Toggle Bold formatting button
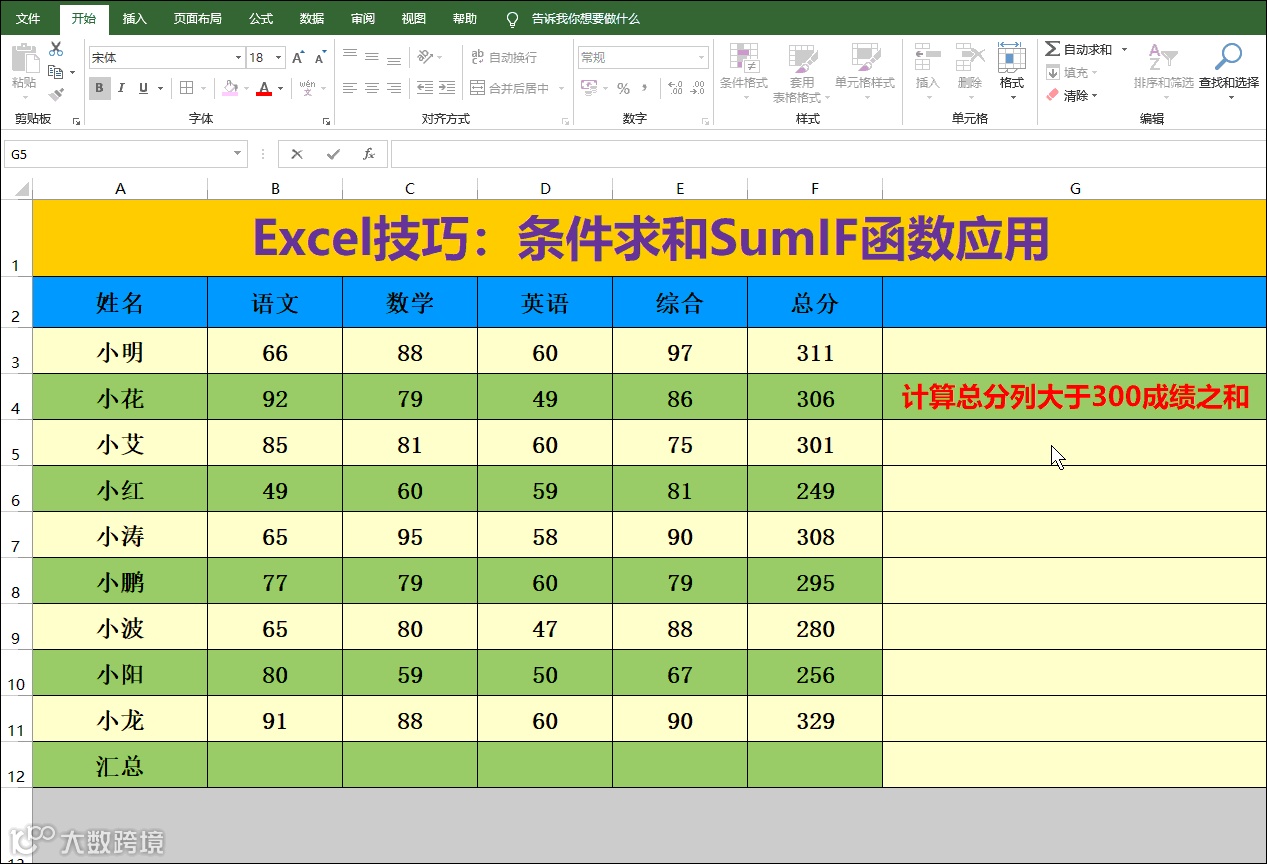1267x864 pixels. click(x=99, y=88)
